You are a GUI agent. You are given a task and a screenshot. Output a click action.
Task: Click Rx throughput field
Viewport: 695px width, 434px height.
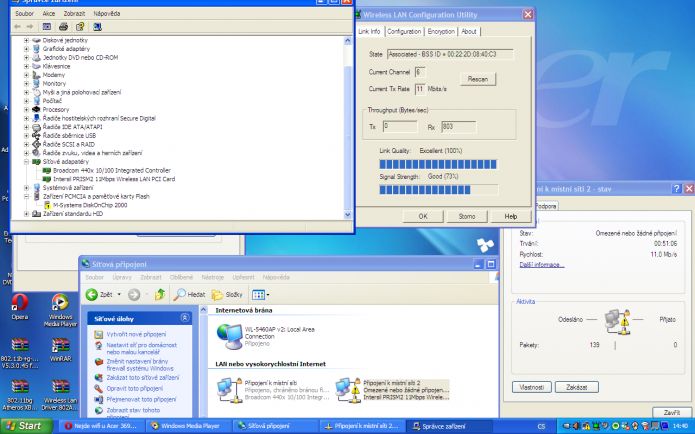(x=459, y=127)
